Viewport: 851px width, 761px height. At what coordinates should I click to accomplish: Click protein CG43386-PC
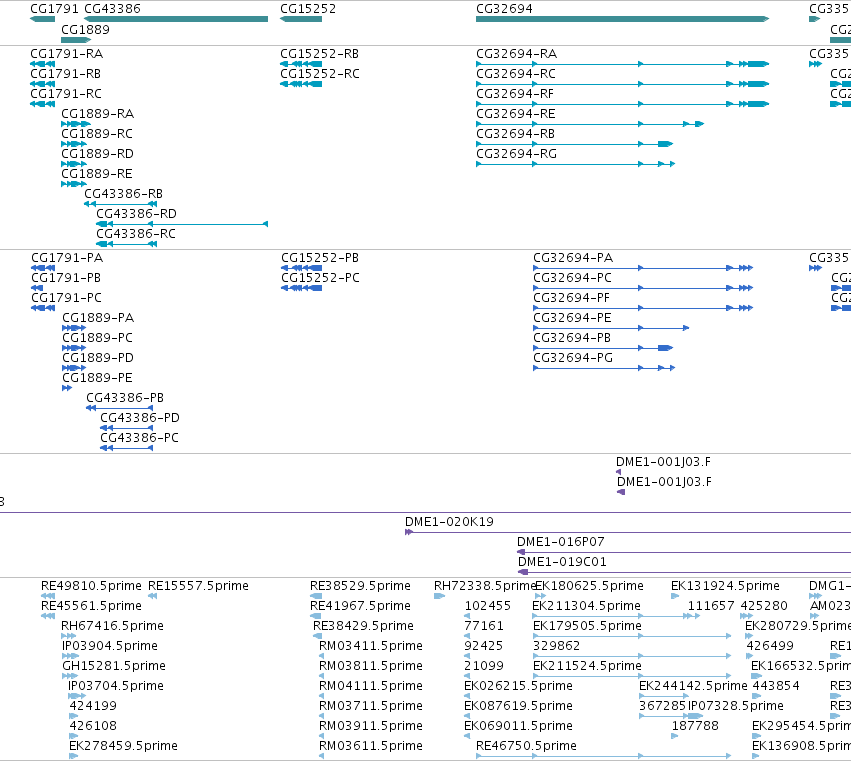tap(139, 438)
